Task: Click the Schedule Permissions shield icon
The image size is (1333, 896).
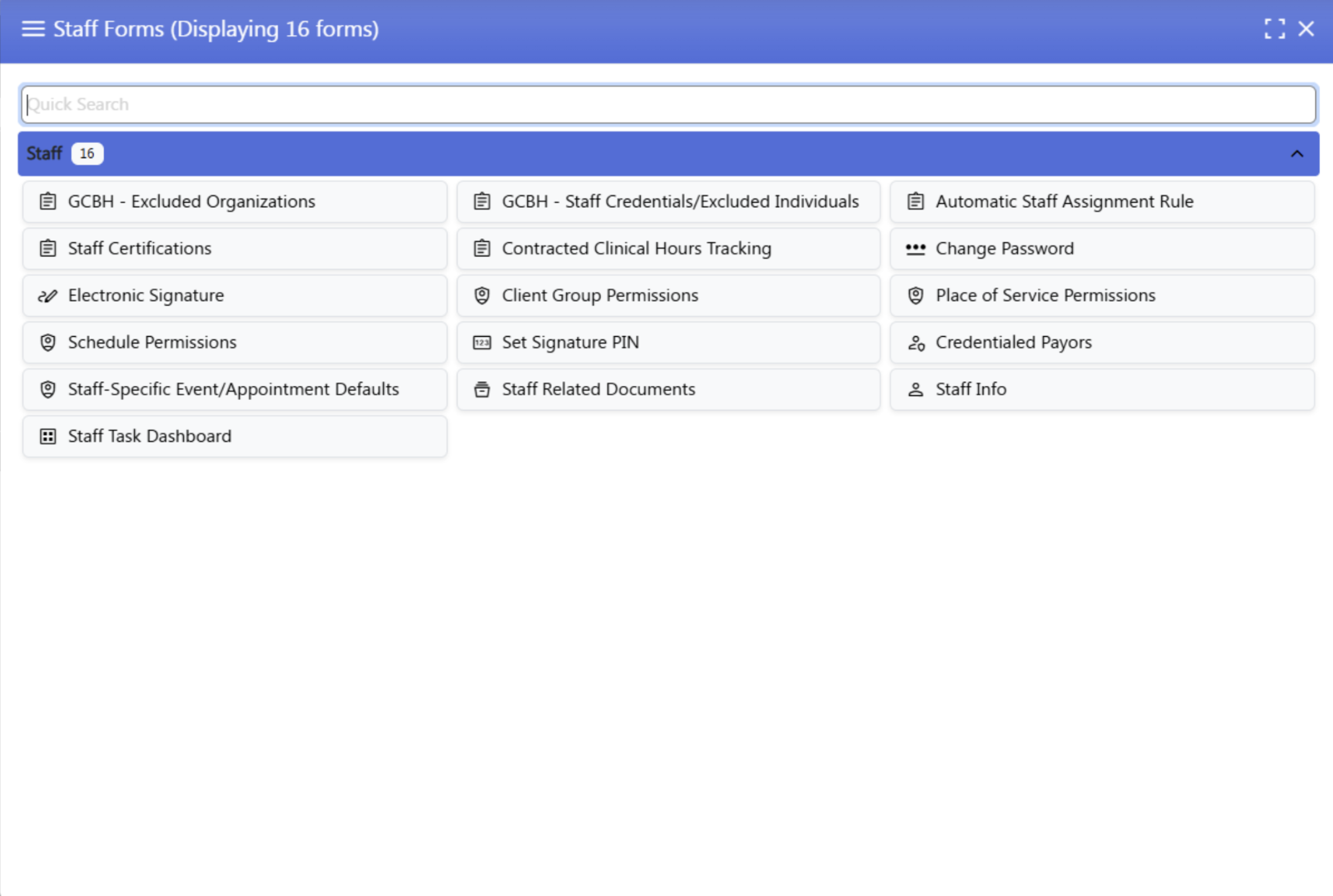Action: point(48,342)
